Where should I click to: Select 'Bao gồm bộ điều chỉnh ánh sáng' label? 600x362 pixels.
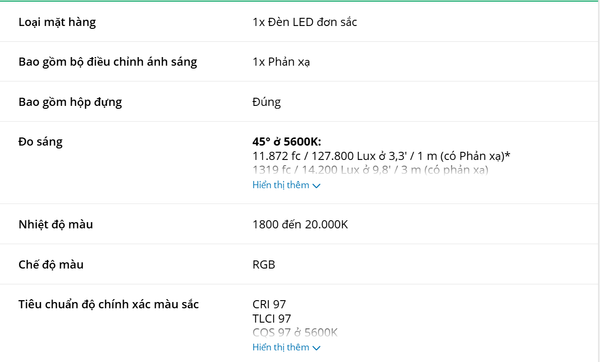108,62
